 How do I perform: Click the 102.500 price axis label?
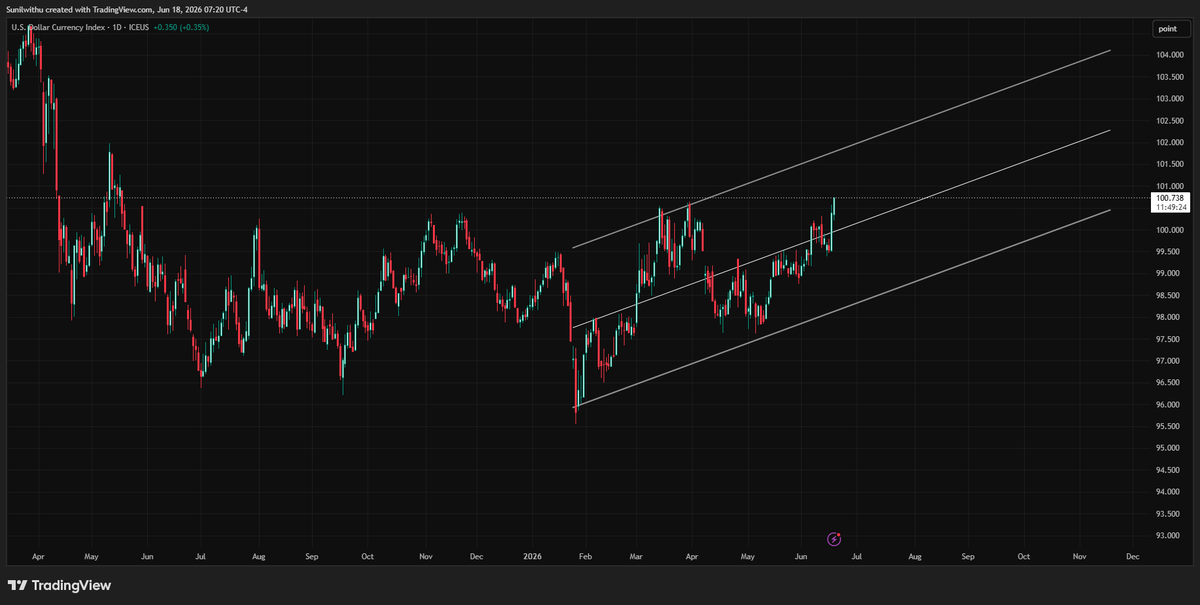(x=1170, y=121)
